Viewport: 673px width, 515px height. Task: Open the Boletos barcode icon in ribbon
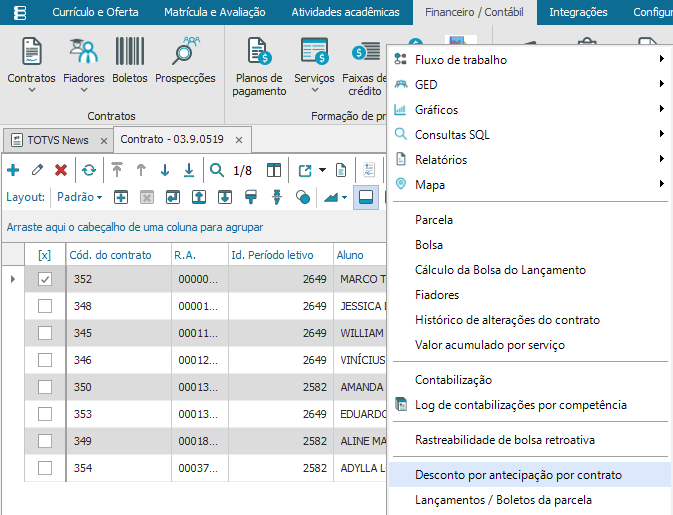[130, 60]
